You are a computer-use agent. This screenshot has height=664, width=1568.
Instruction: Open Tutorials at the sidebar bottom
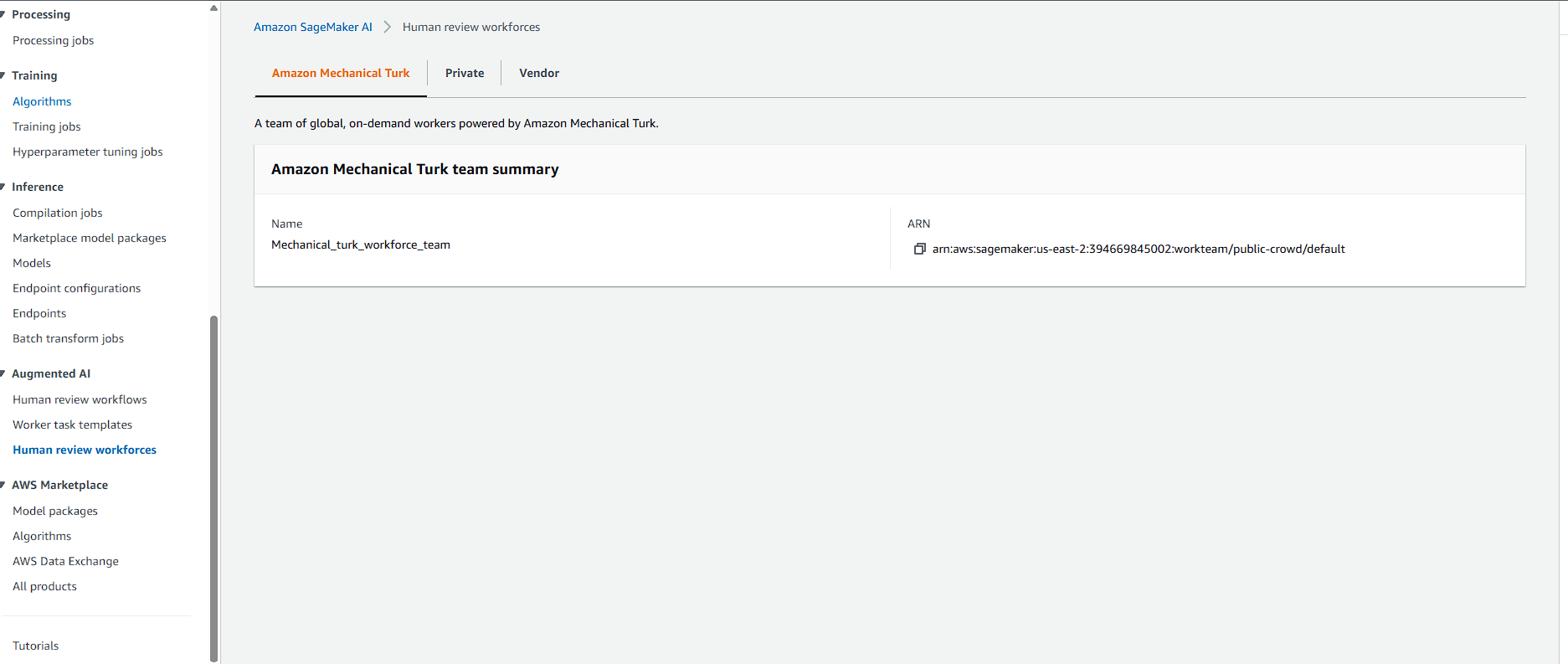[35, 646]
